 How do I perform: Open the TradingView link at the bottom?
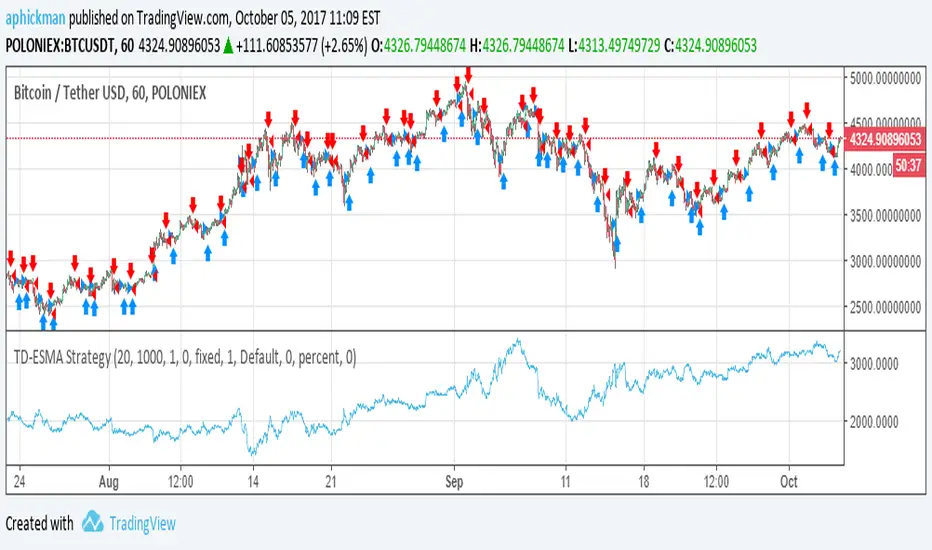143,524
